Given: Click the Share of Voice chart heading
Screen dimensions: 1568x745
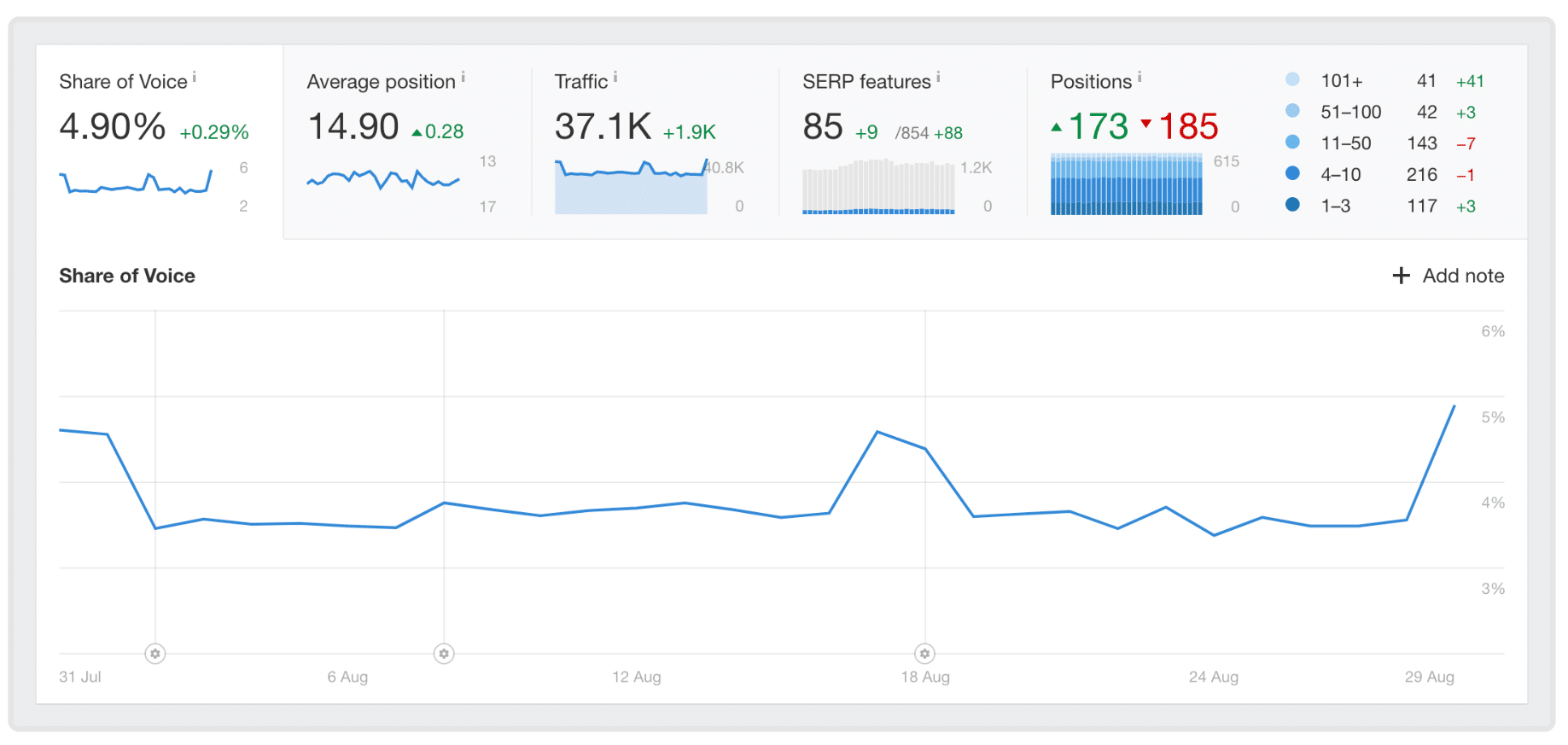Looking at the screenshot, I should click(x=127, y=276).
